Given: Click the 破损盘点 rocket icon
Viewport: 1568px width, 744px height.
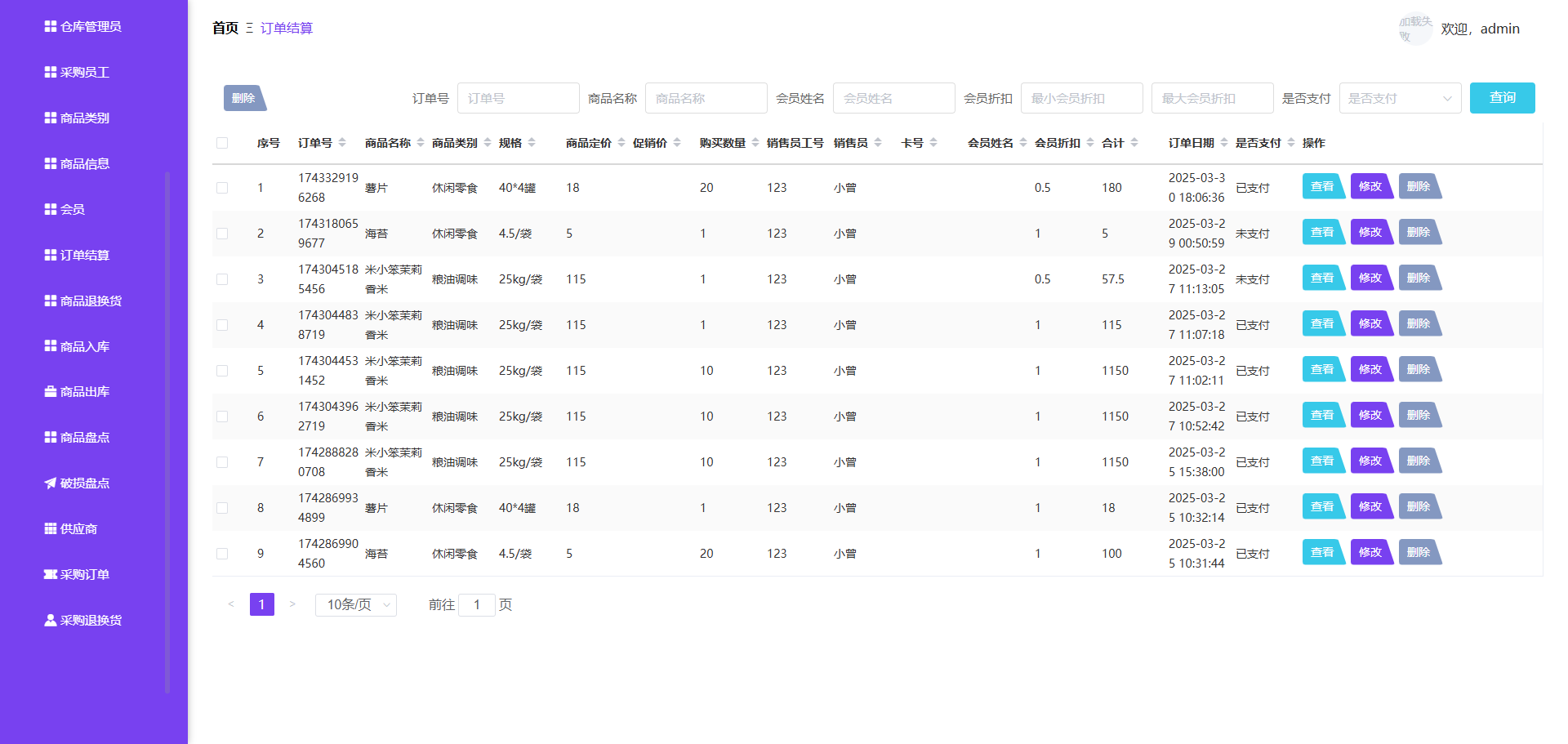Looking at the screenshot, I should point(49,483).
